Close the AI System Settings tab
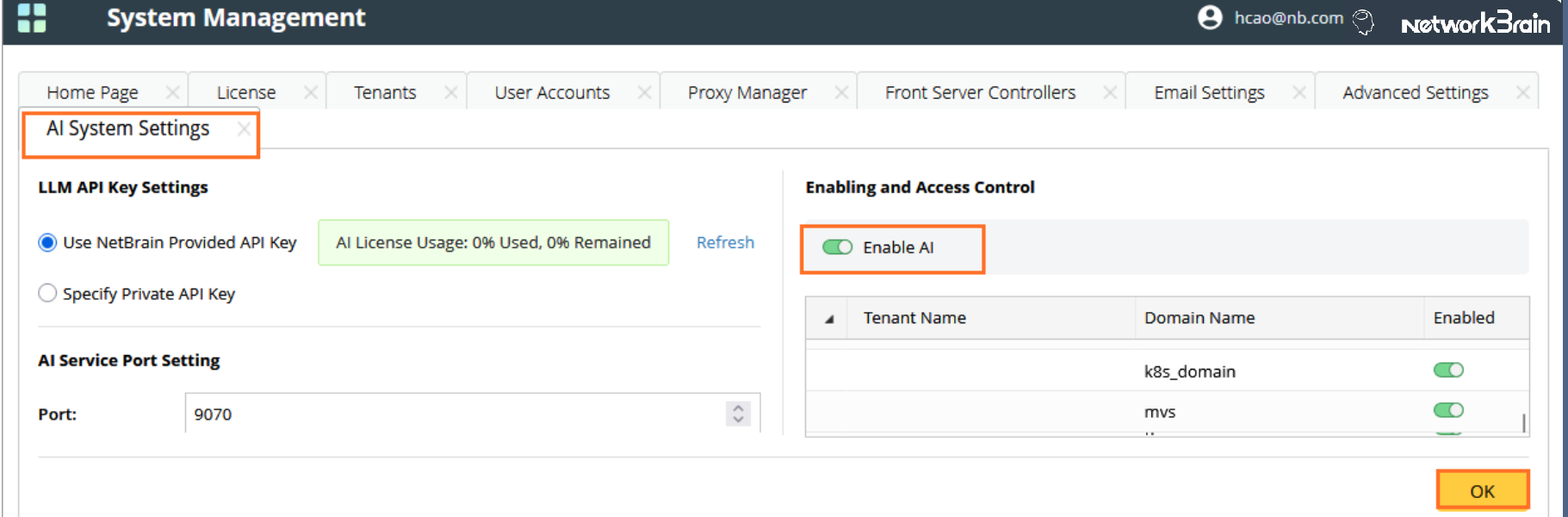 point(244,128)
